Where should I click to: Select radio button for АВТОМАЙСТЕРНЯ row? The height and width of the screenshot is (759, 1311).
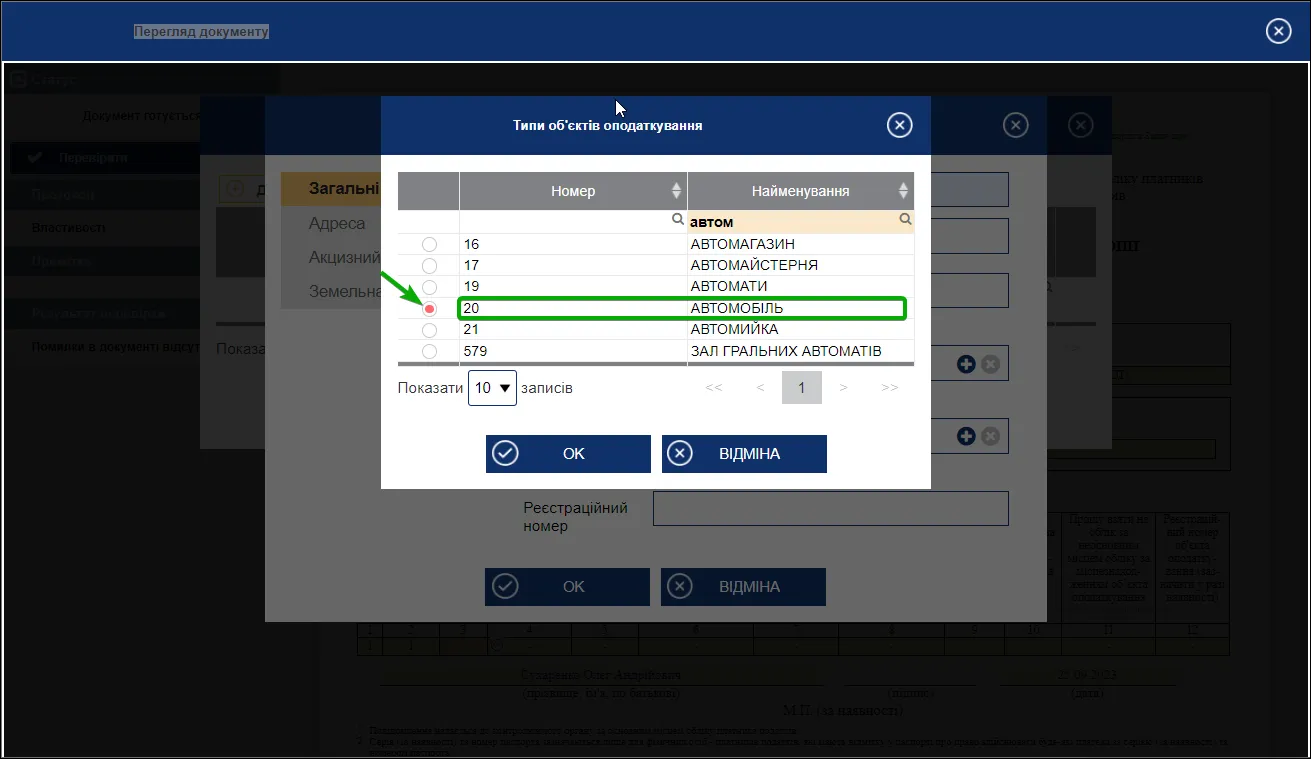(x=429, y=265)
